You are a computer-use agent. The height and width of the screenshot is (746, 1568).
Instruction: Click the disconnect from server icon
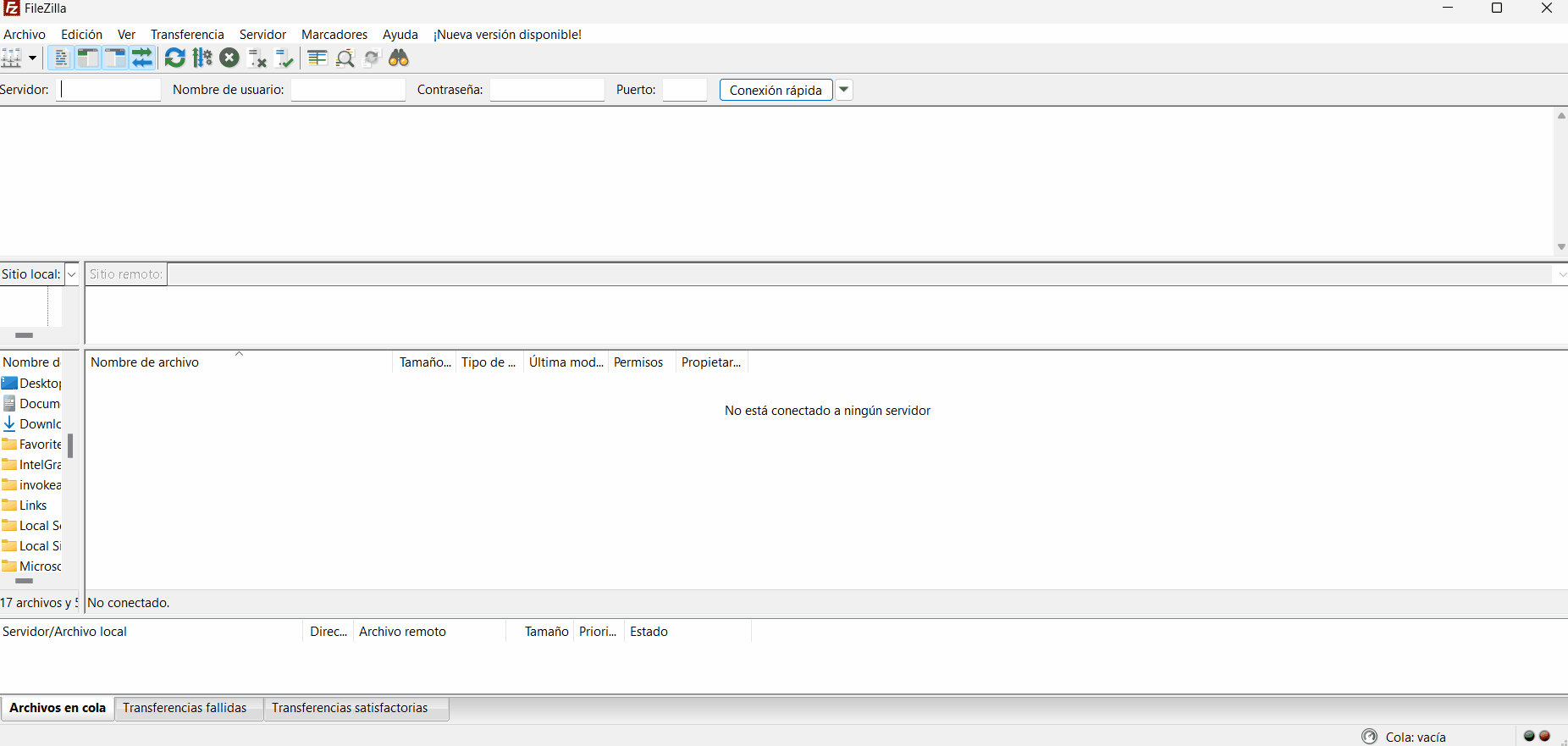click(x=257, y=58)
